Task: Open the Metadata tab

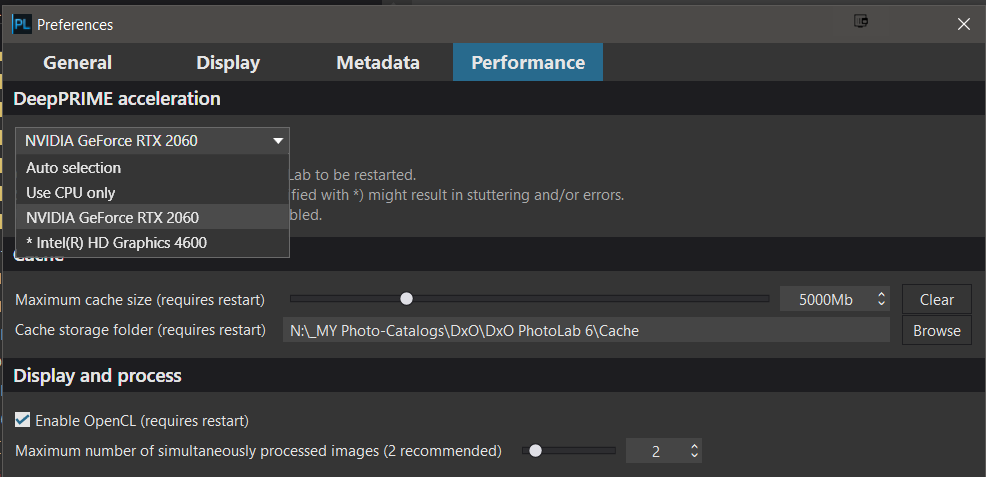Action: point(377,62)
